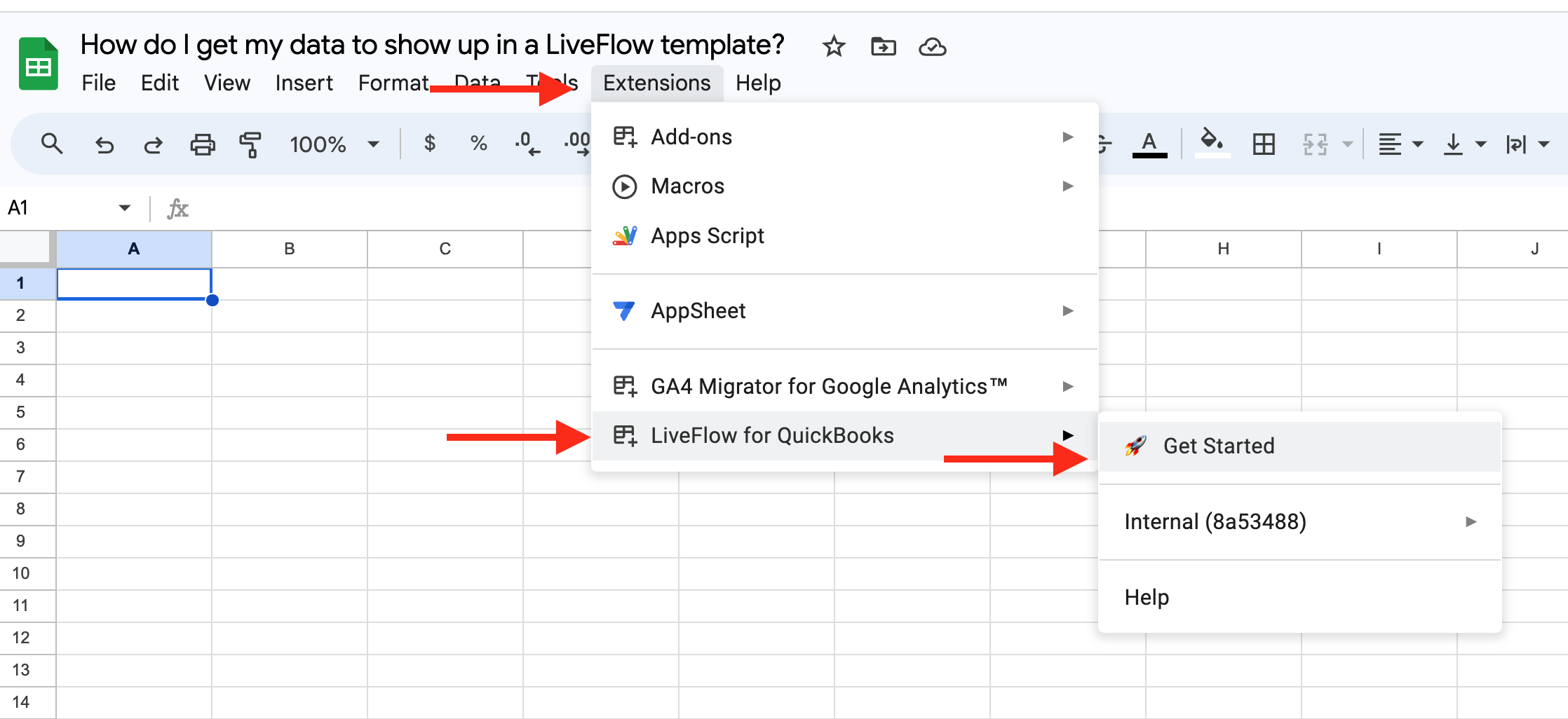This screenshot has height=719, width=1568.
Task: Select column I header
Action: pos(1379,249)
